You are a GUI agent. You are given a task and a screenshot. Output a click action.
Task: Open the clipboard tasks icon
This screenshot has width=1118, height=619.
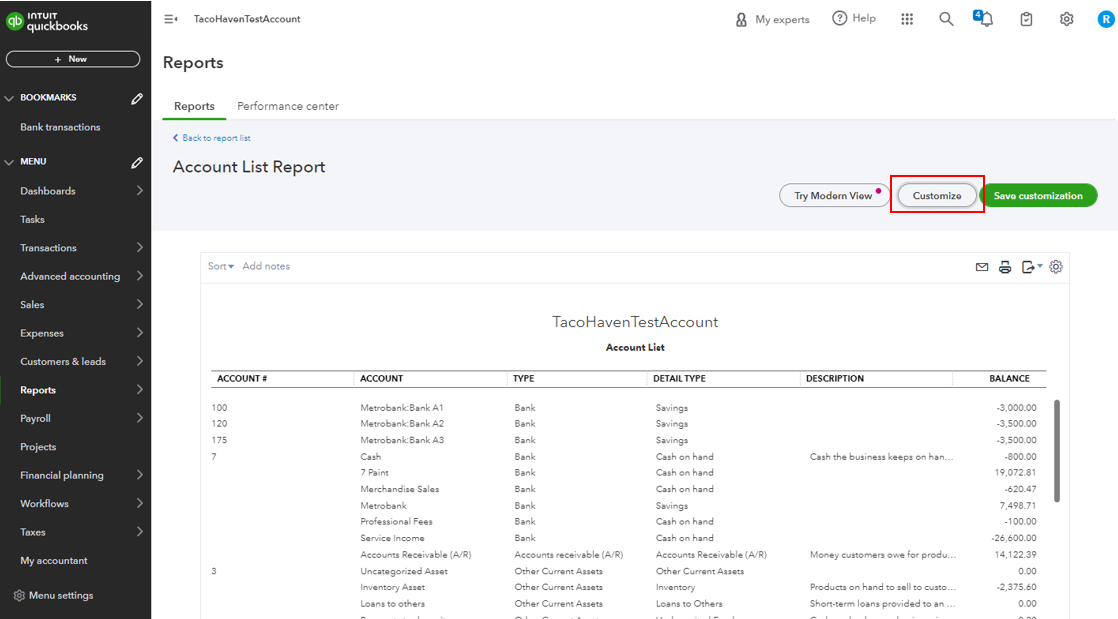(1026, 19)
